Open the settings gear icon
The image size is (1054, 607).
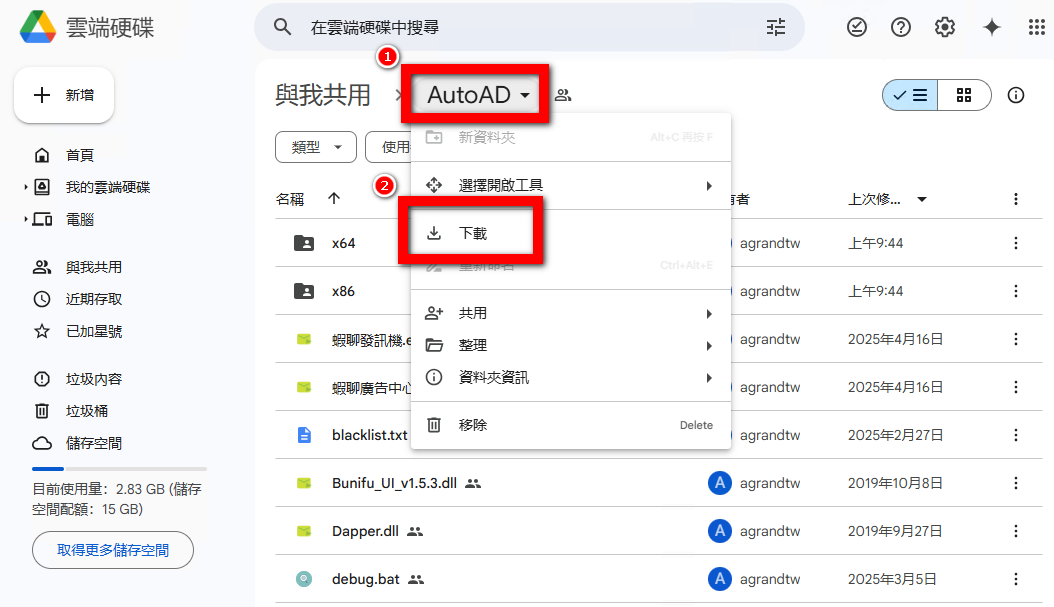(944, 27)
